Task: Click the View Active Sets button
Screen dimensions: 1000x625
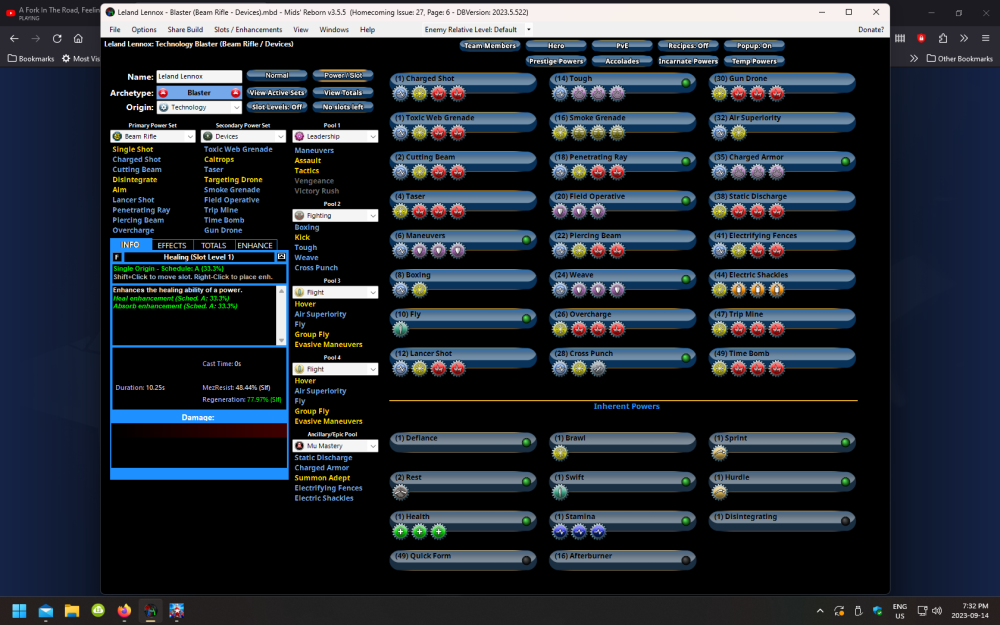Action: (x=276, y=92)
